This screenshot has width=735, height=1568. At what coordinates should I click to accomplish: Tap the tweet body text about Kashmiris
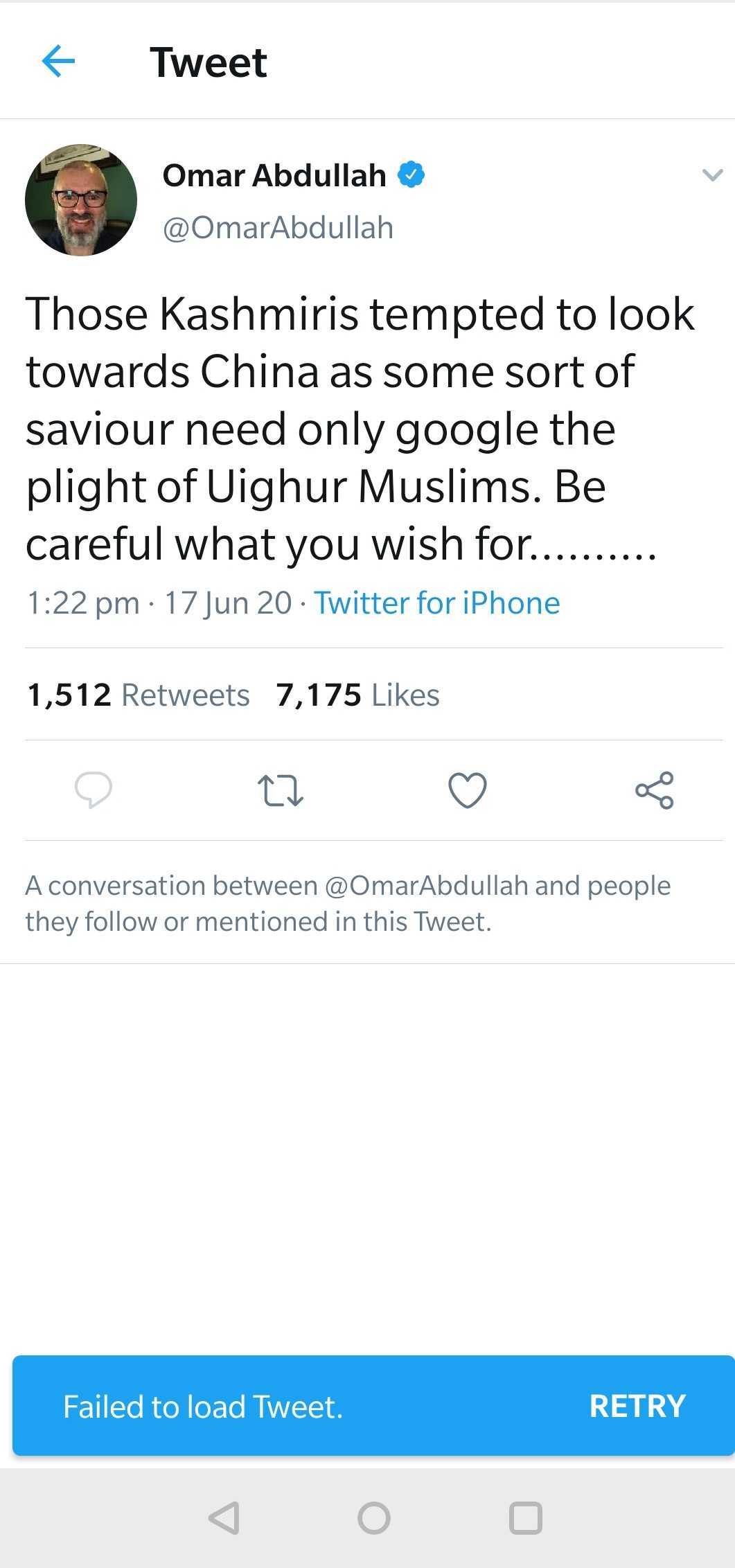pyautogui.click(x=360, y=429)
